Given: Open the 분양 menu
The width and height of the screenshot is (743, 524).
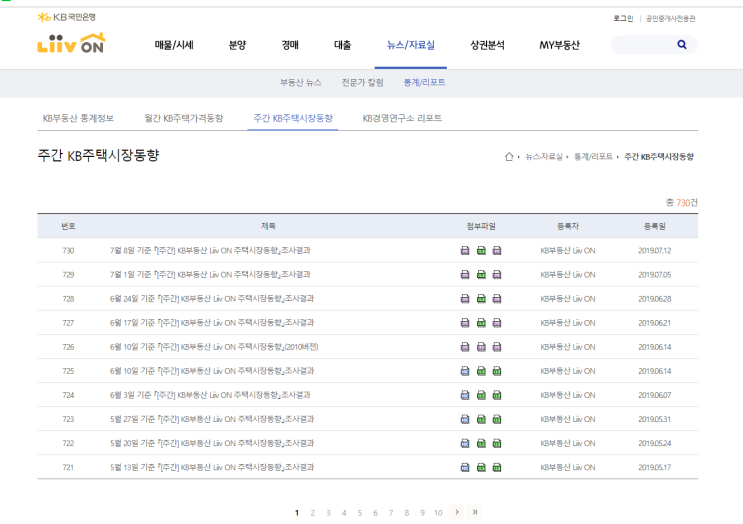Looking at the screenshot, I should click(237, 45).
